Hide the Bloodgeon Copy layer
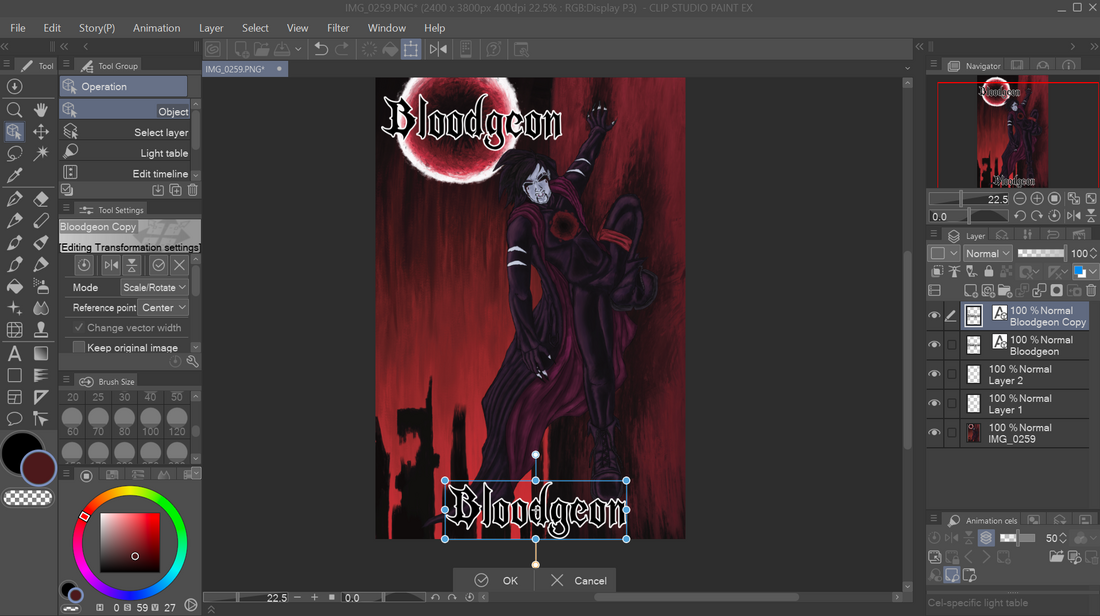The height and width of the screenshot is (616, 1100). tap(934, 316)
